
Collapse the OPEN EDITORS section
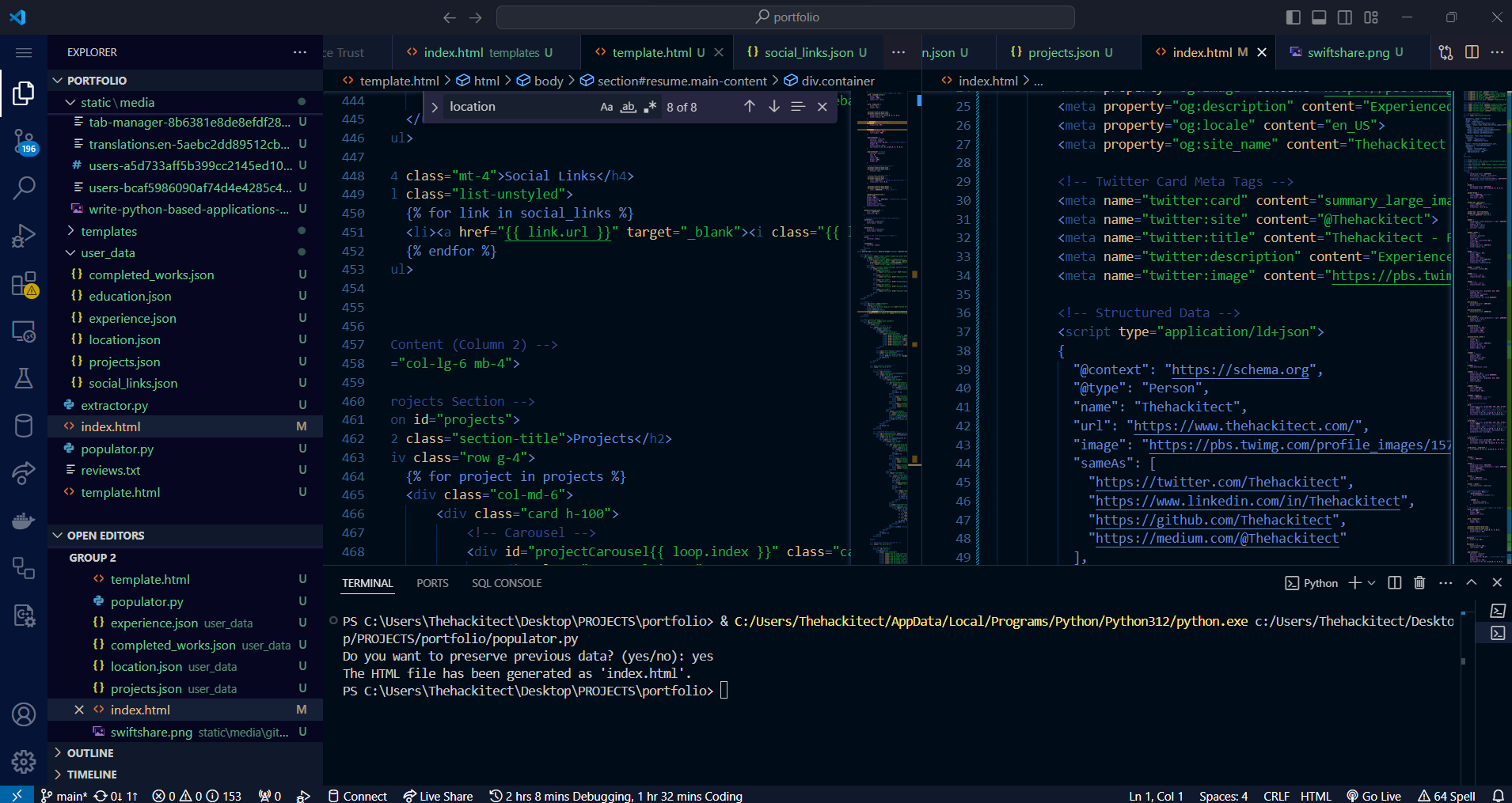186,536
